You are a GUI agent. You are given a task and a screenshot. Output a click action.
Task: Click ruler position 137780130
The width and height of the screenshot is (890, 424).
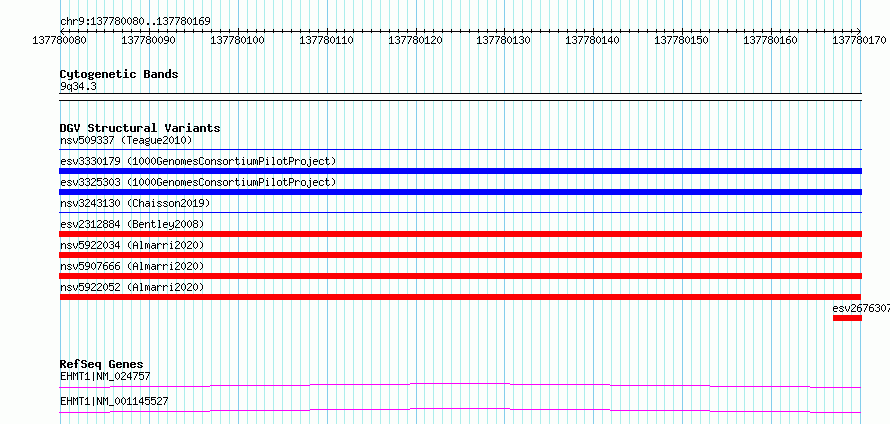coord(504,40)
